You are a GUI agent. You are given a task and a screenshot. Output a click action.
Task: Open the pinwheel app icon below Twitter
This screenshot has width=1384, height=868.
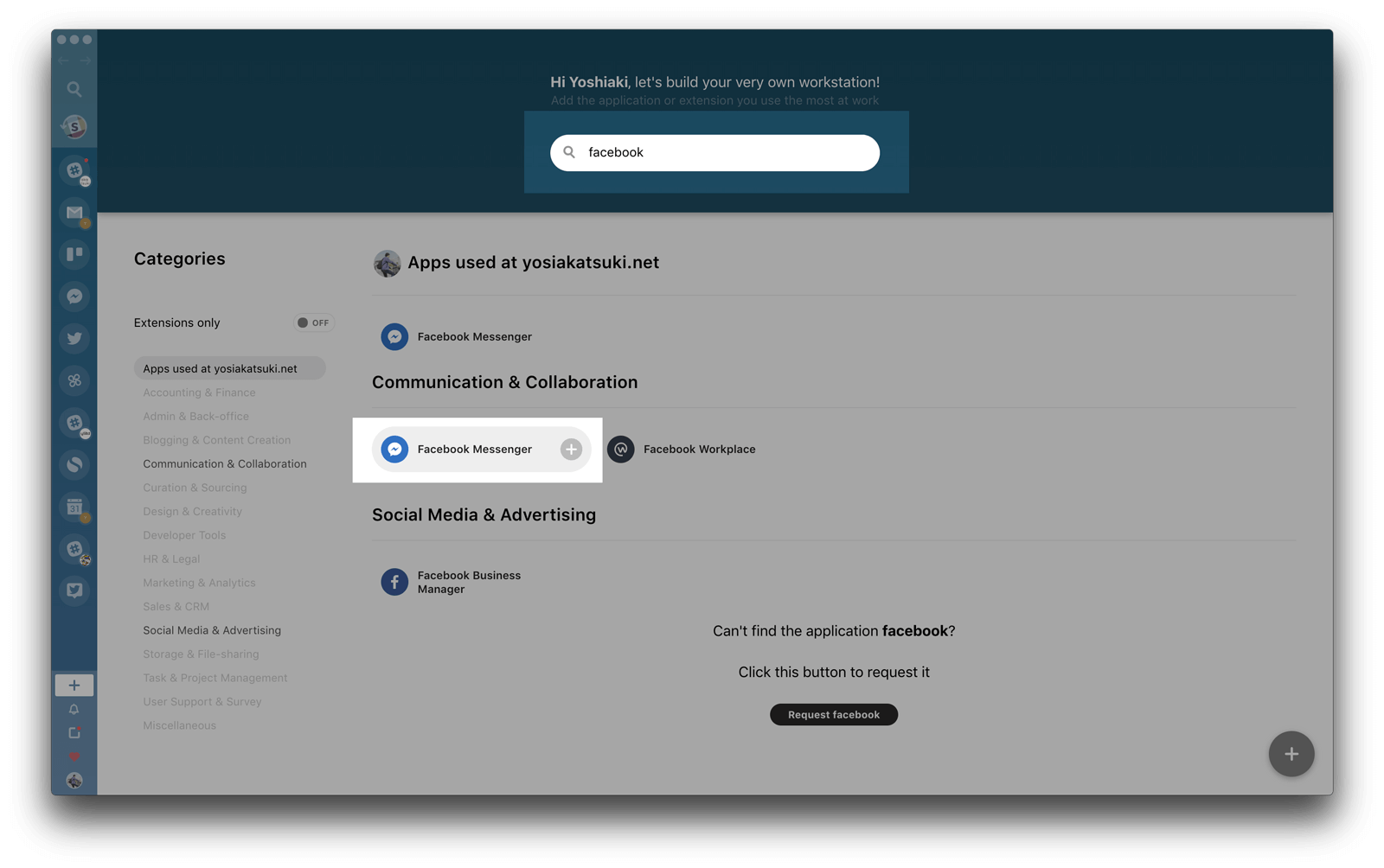tap(74, 380)
